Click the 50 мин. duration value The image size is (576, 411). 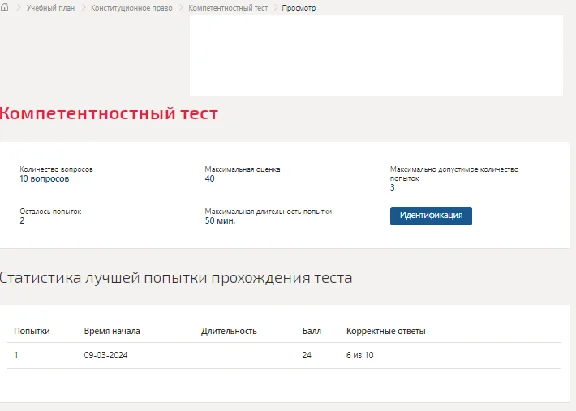(220, 221)
